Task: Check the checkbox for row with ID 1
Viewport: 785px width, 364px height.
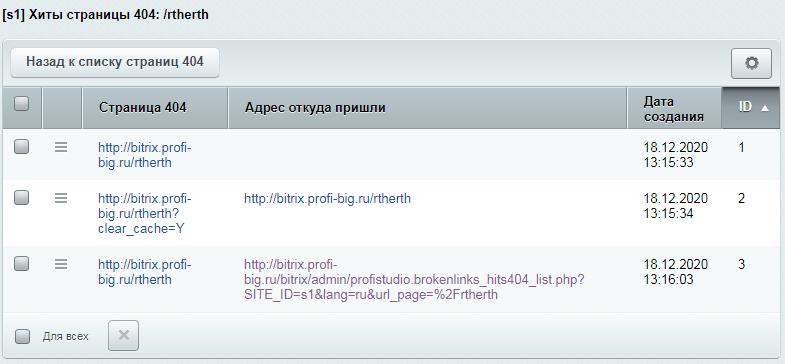Action: coord(21,147)
